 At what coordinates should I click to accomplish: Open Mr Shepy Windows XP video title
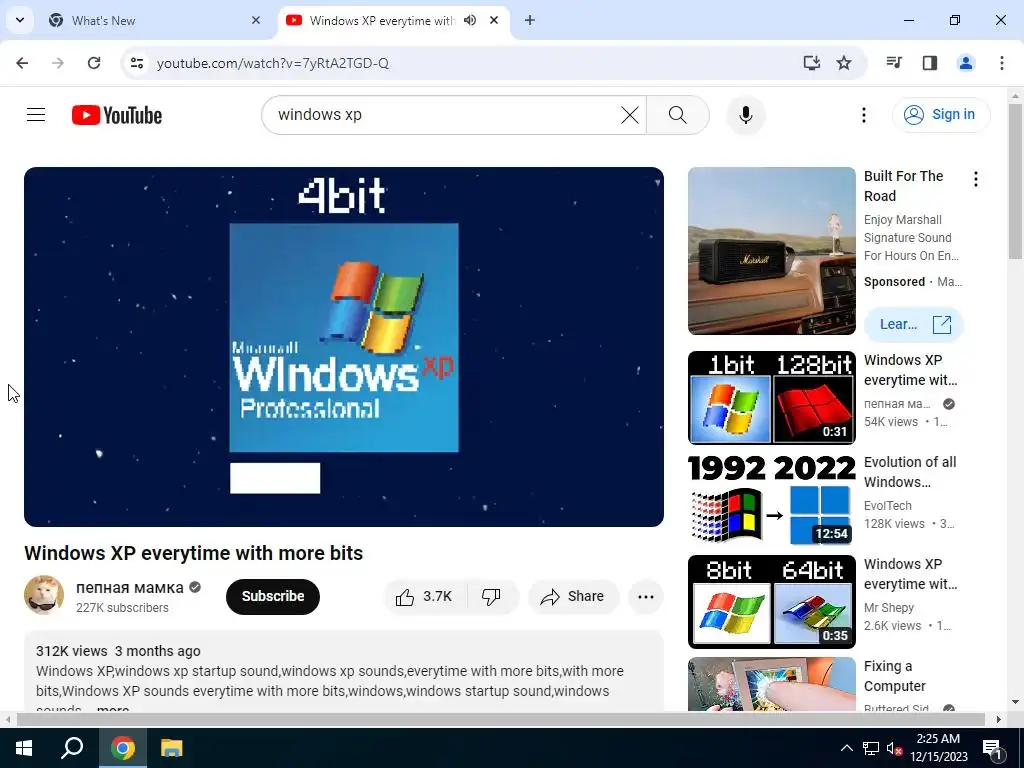coord(910,574)
